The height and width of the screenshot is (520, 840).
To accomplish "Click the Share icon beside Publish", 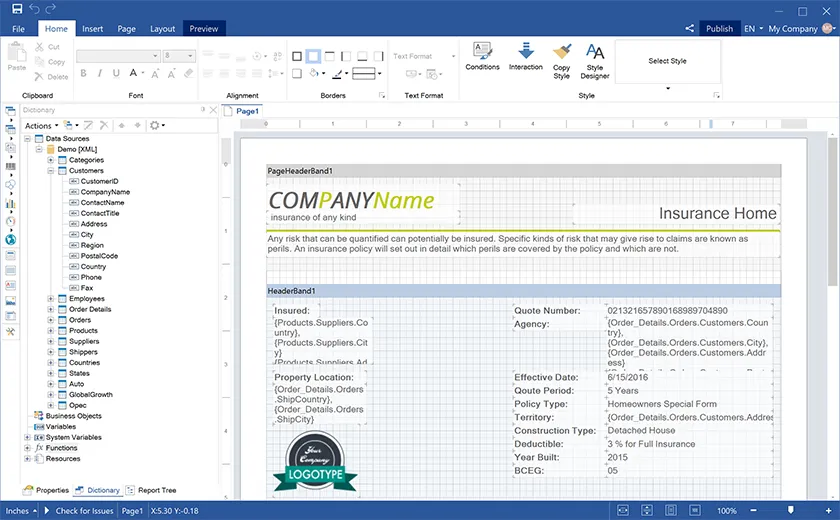I will 690,29.
